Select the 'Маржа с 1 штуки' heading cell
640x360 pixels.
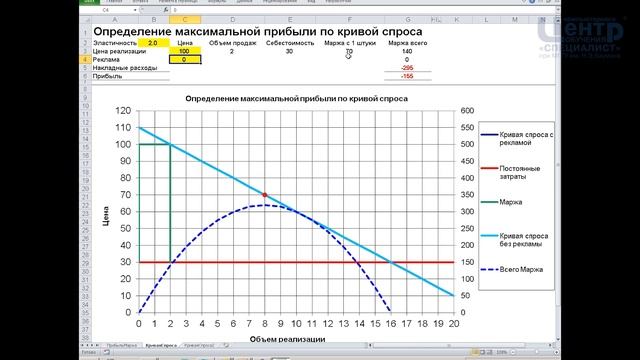click(350, 43)
